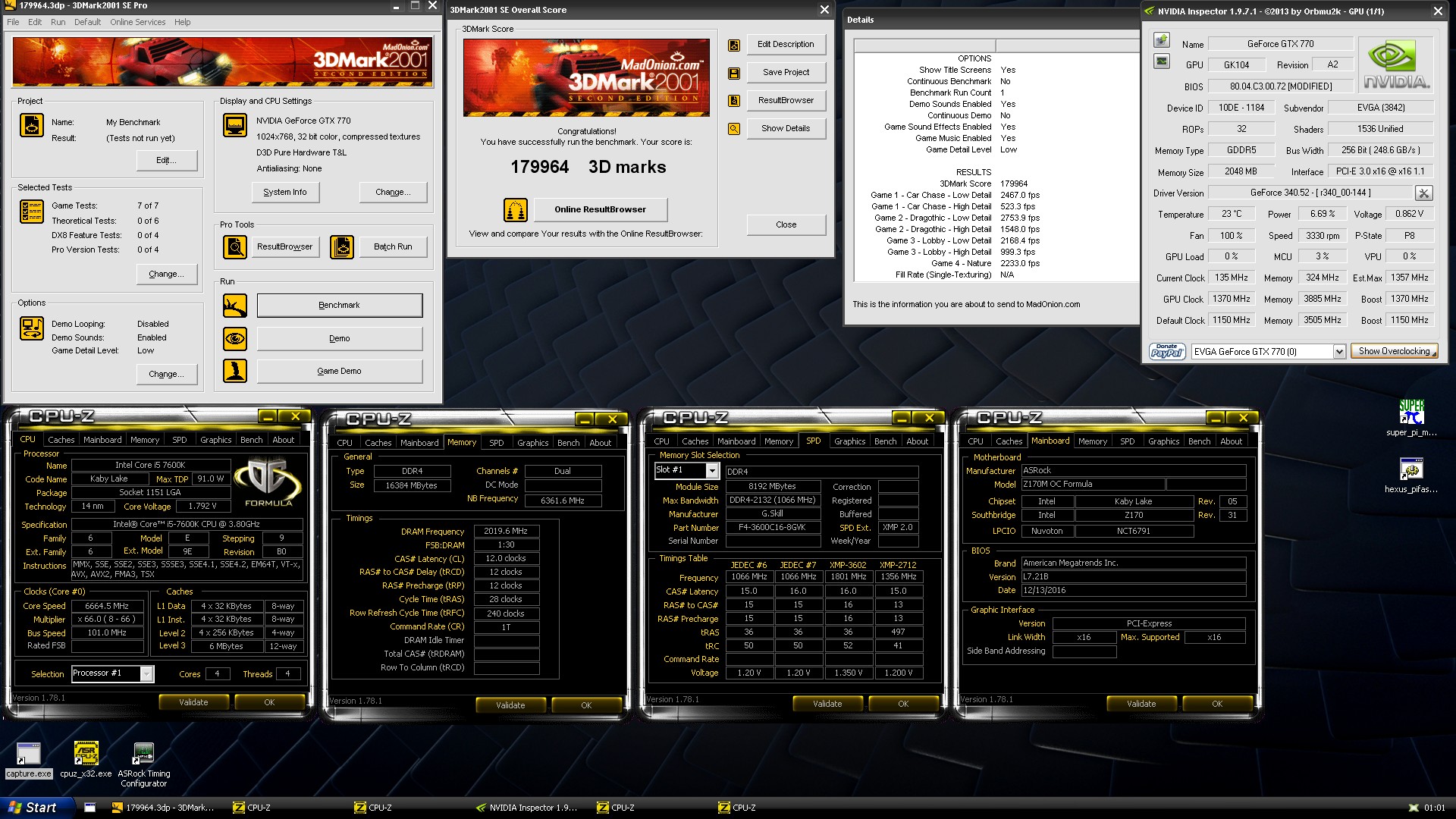Click the Show Details magnifier icon
Screen dimensions: 1456x819
pyautogui.click(x=734, y=129)
